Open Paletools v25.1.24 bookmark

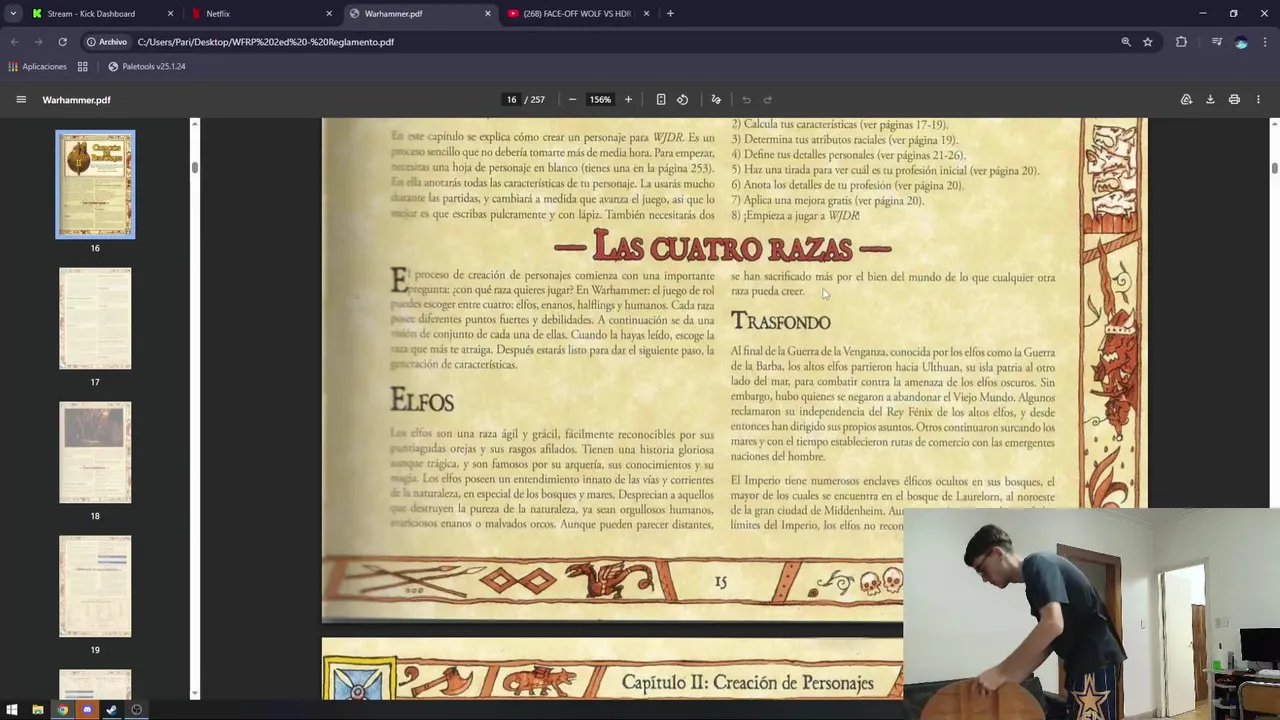click(x=146, y=66)
